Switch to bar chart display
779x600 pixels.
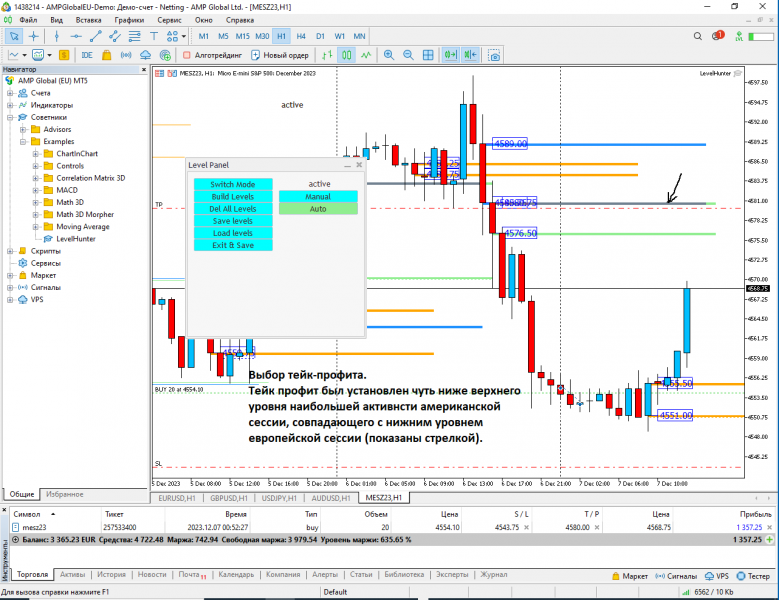tap(327, 55)
